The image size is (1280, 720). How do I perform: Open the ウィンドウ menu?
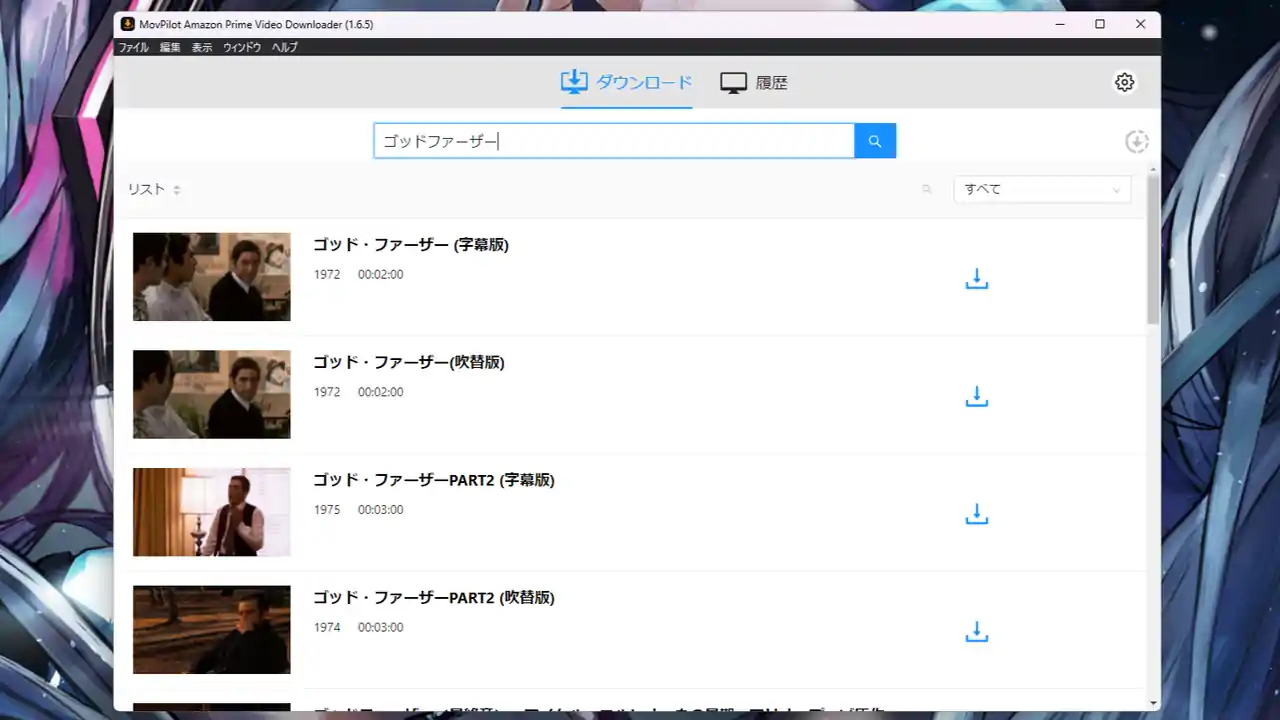tap(242, 47)
